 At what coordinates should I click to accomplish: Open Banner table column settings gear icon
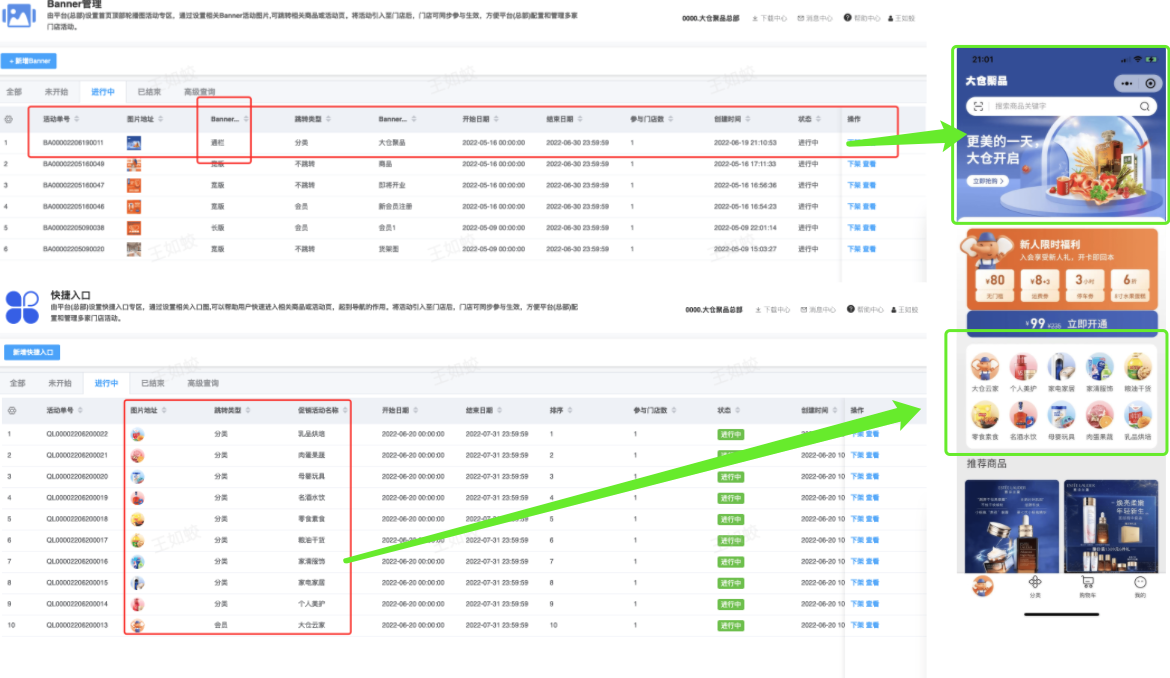(x=9, y=119)
